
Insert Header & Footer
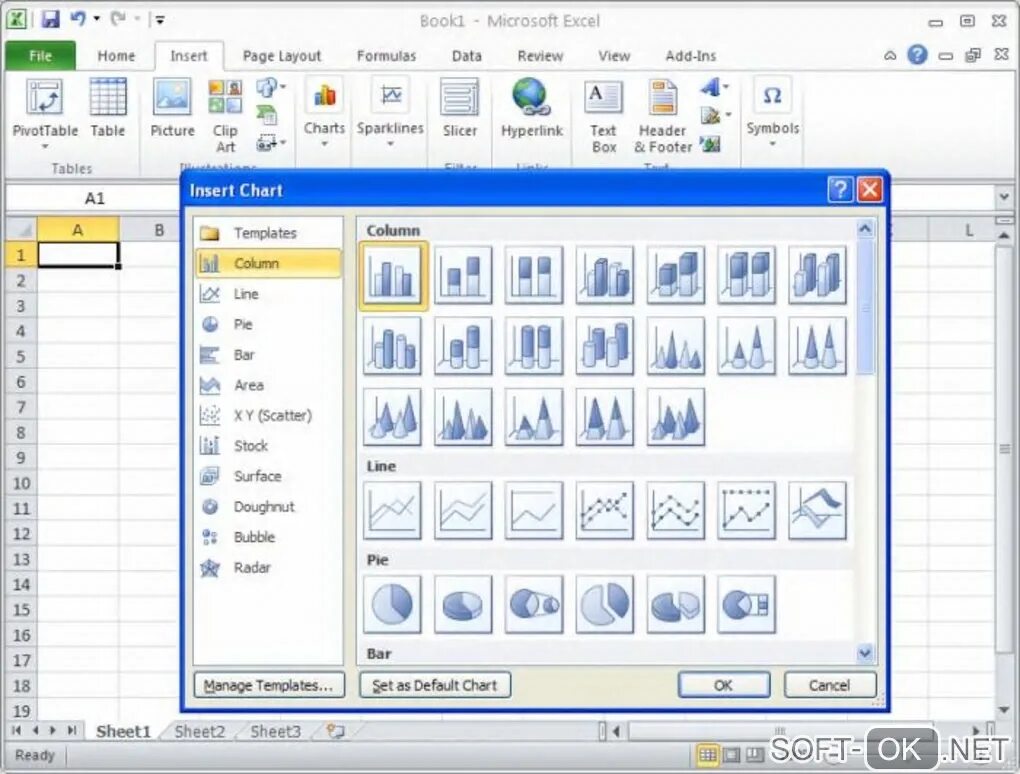click(x=662, y=116)
